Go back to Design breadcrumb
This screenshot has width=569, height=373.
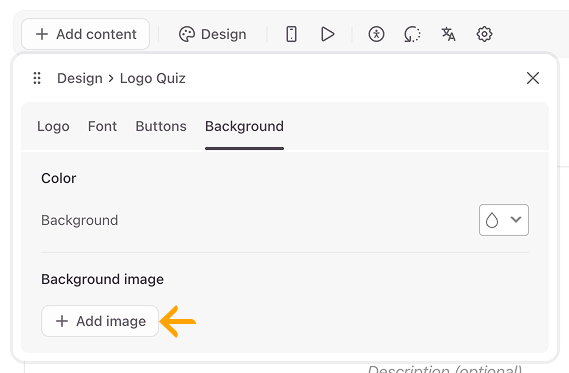(x=80, y=78)
